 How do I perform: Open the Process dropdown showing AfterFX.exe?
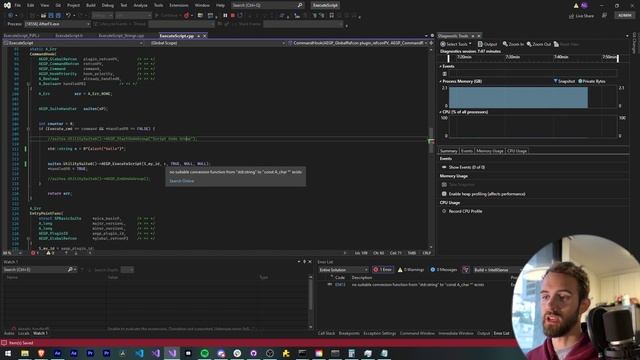[x=57, y=24]
